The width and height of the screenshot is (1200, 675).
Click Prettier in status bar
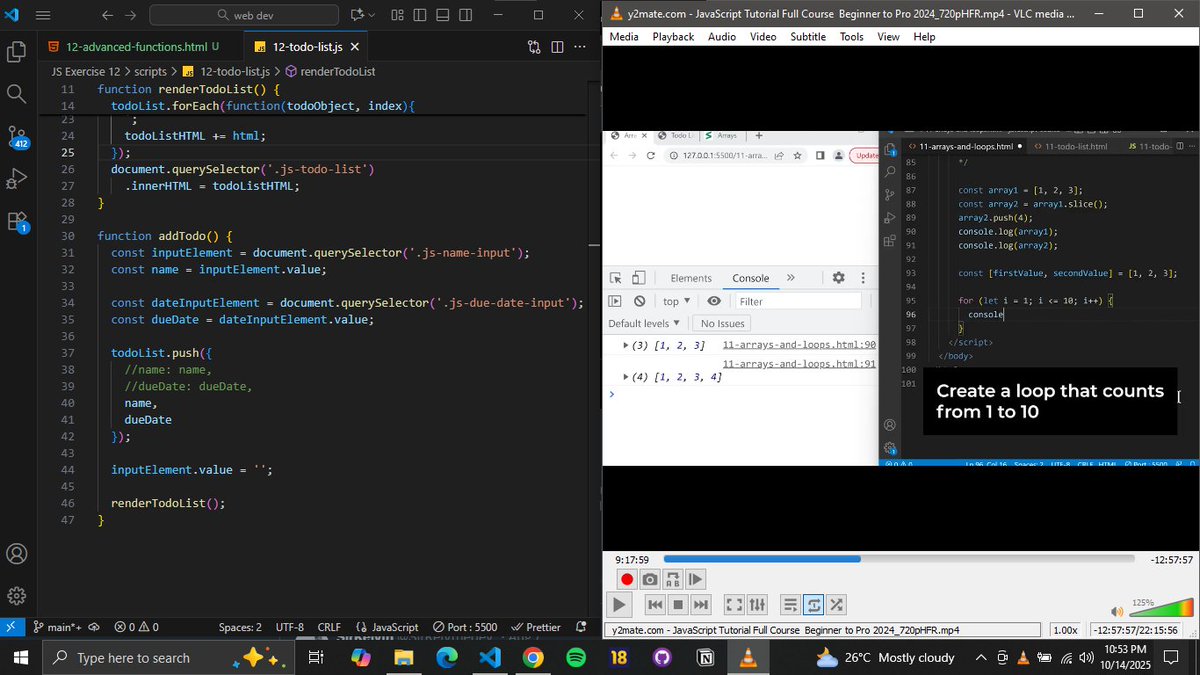click(536, 627)
